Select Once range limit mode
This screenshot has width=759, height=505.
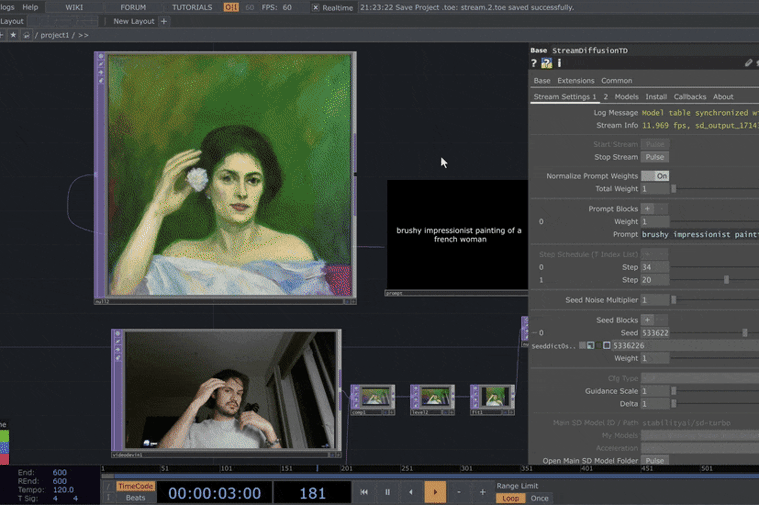[539, 498]
